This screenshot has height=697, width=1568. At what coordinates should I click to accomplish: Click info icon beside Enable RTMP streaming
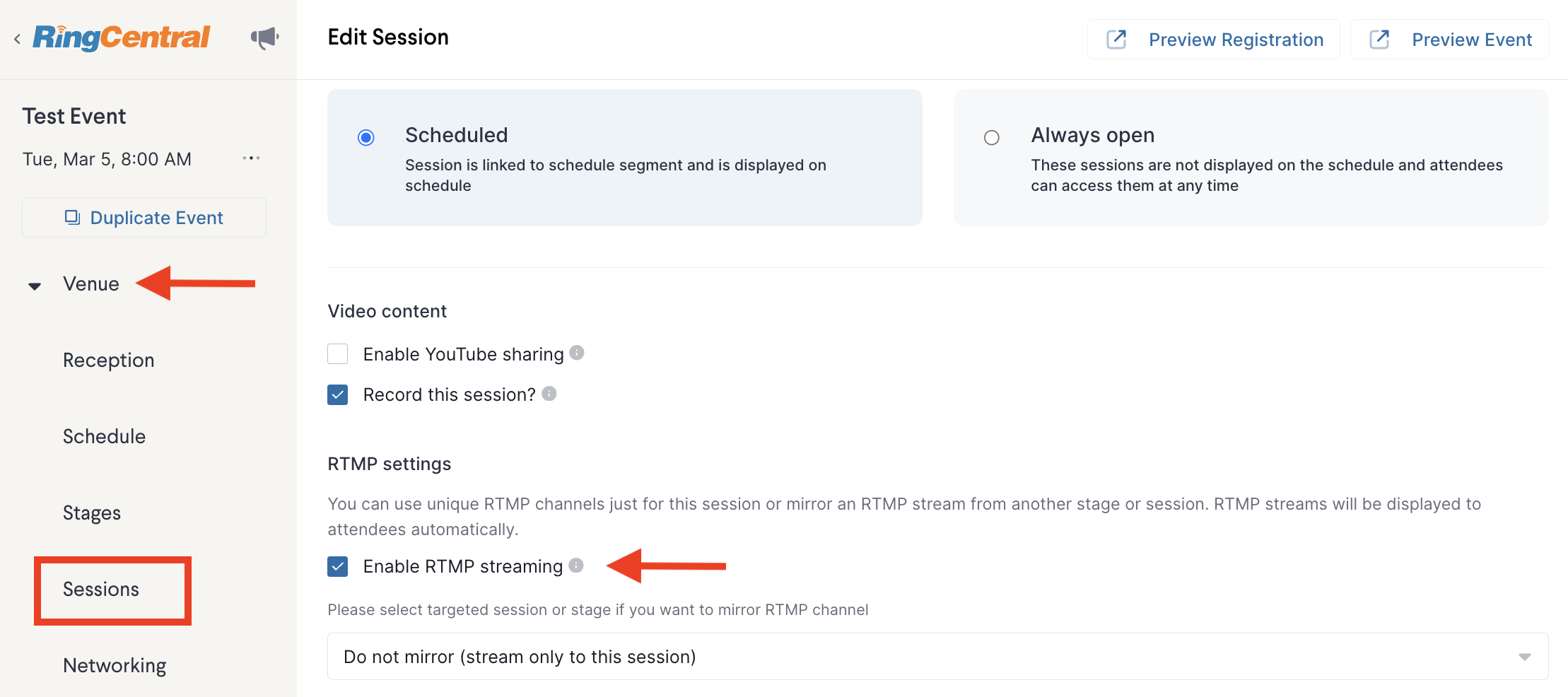tap(576, 565)
